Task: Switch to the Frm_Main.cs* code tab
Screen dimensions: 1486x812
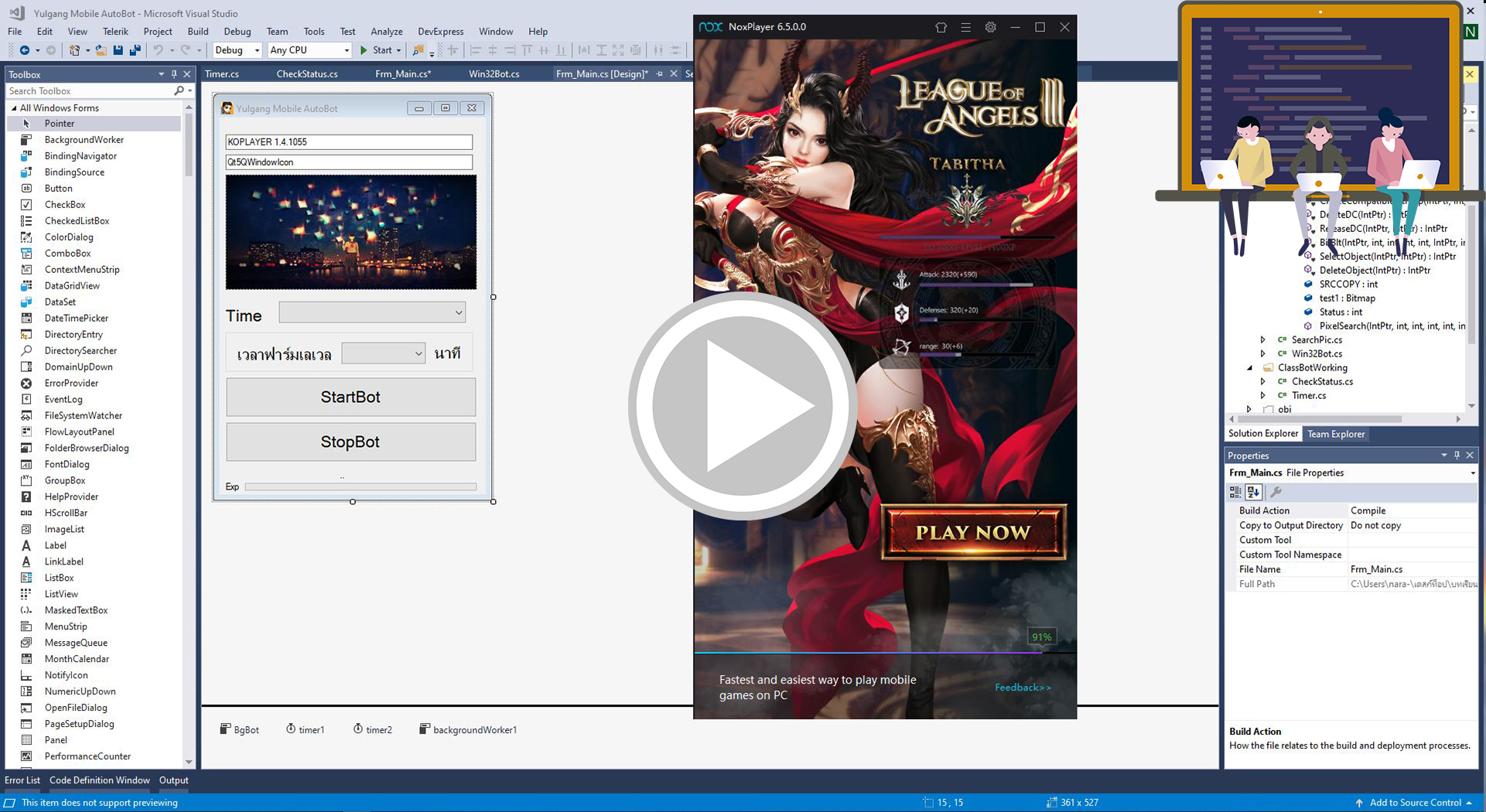Action: [x=403, y=74]
